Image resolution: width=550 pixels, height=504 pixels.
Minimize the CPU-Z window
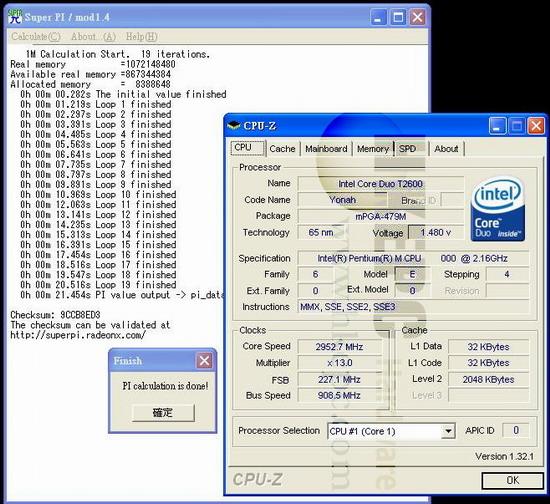coord(497,126)
